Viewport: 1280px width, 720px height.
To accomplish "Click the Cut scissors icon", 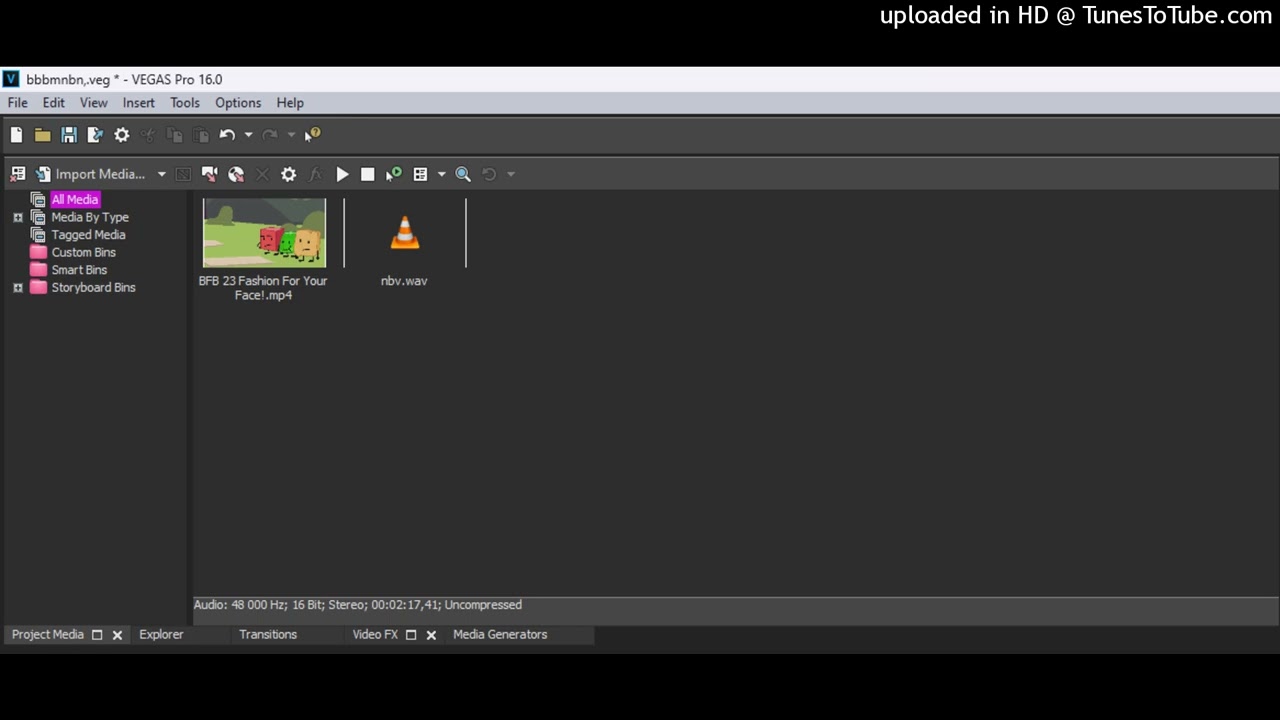I will 148,135.
